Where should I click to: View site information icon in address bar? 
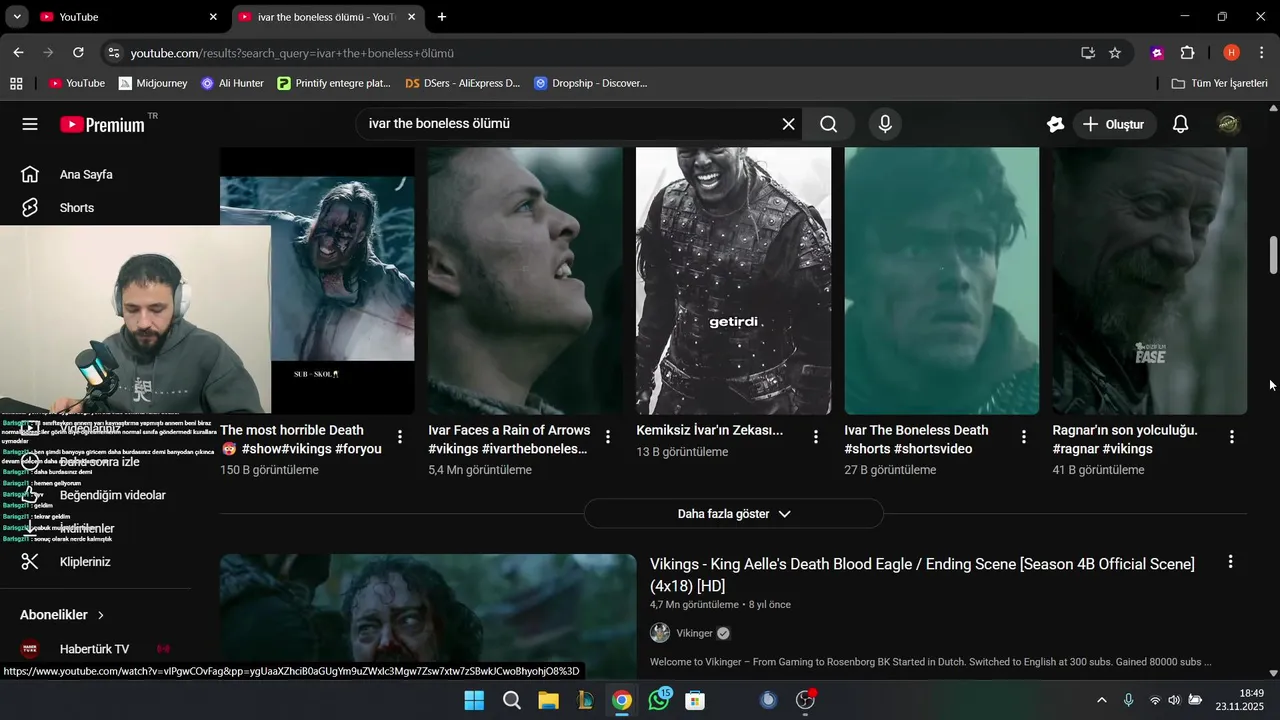pyautogui.click(x=114, y=53)
